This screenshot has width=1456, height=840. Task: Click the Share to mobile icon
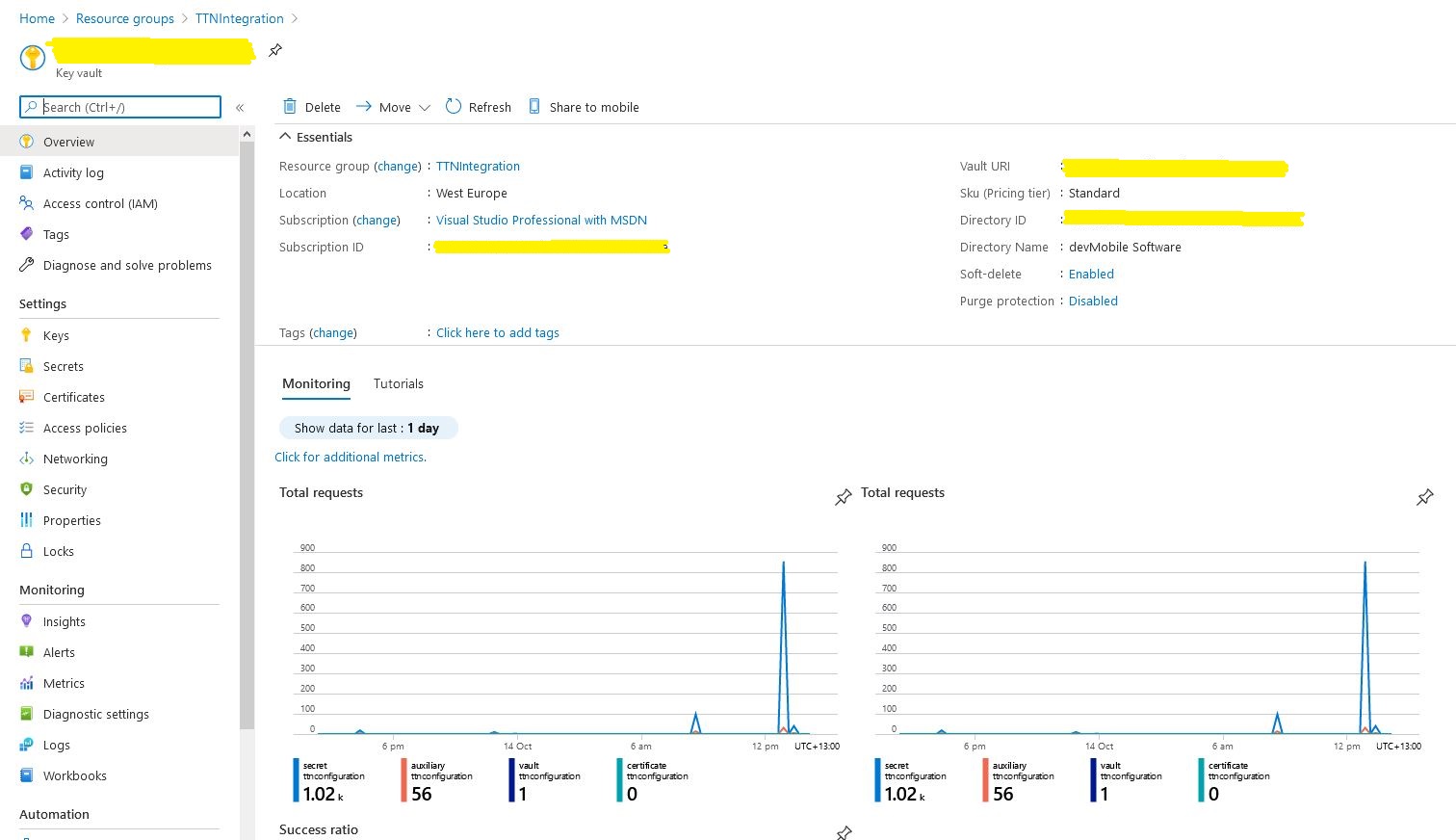coord(534,107)
